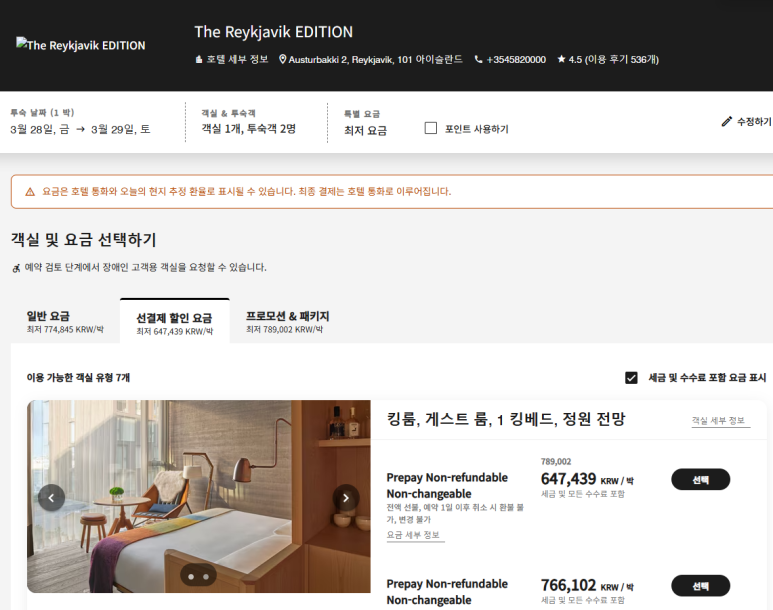
Task: Click the location pin icon by address
Action: [x=282, y=59]
